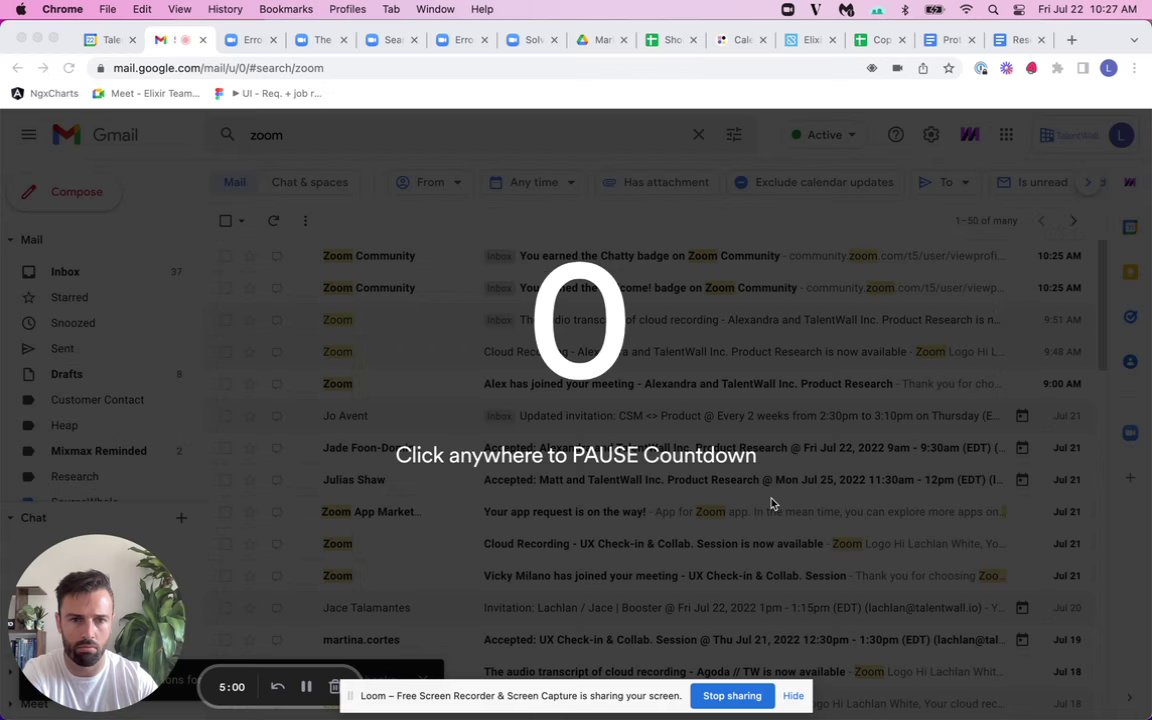The height and width of the screenshot is (720, 1152).
Task: Select checkbox for Jace Talamantes email
Action: click(x=226, y=608)
